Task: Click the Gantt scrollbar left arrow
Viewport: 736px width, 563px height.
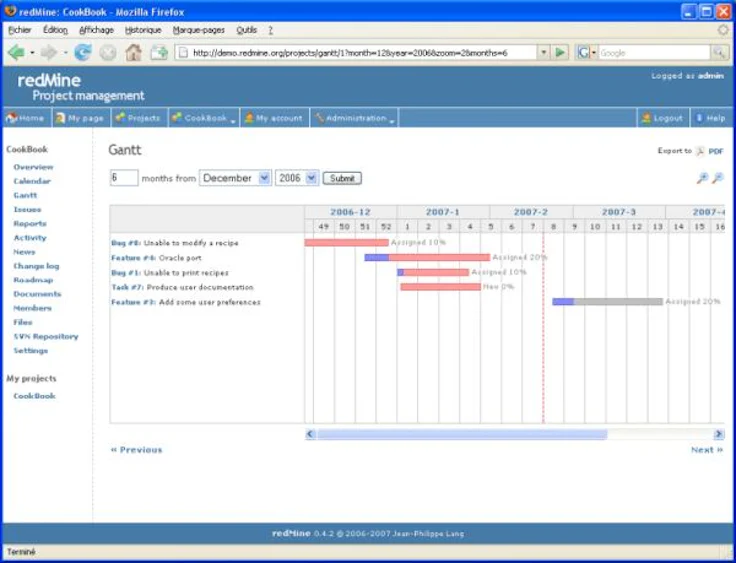Action: pos(310,434)
